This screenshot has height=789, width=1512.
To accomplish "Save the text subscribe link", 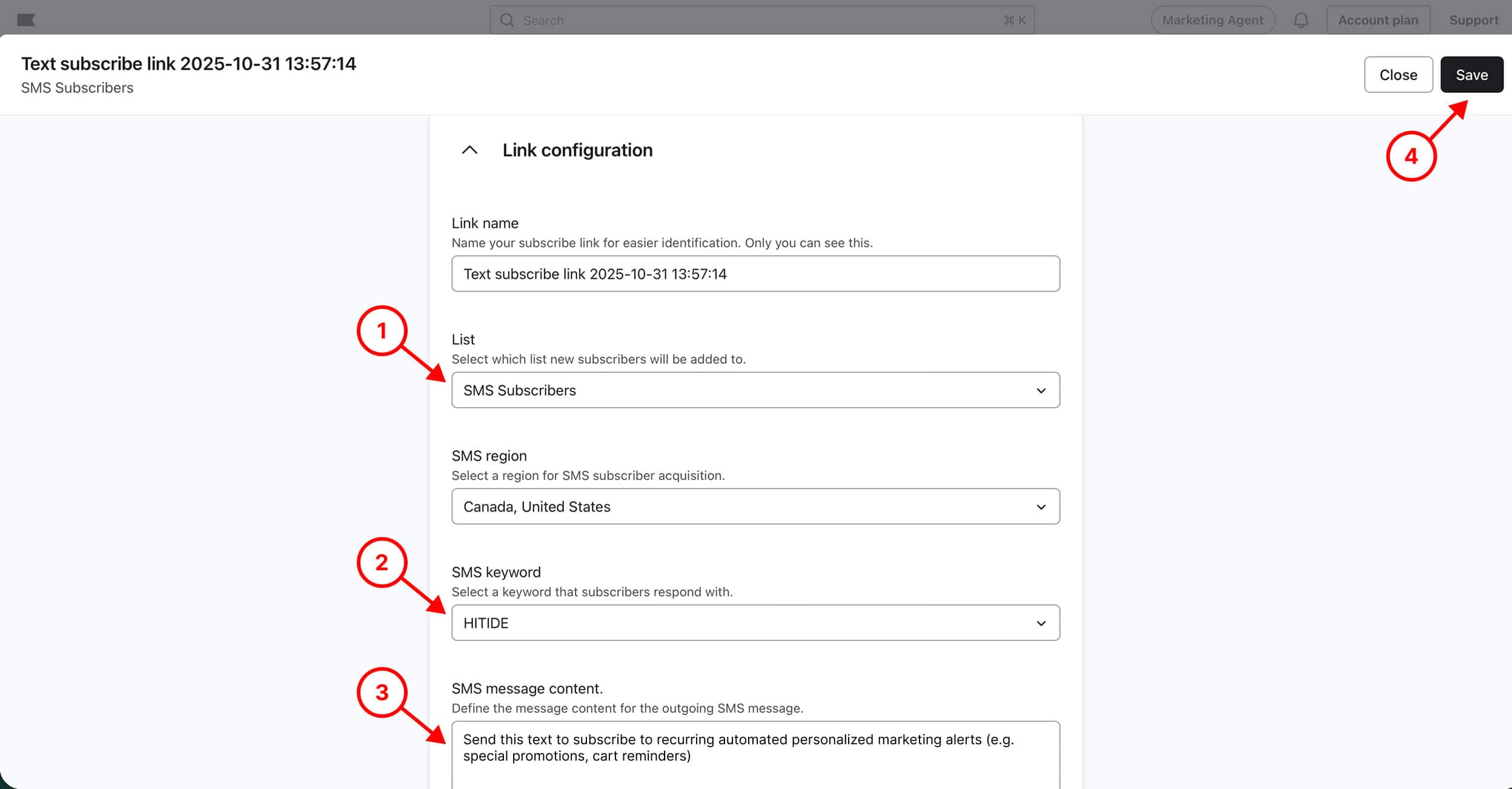I will tap(1471, 75).
